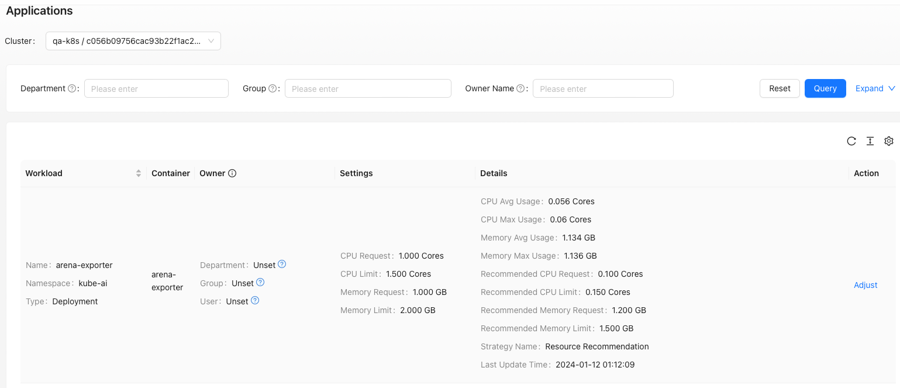Click info icon beside Owner column header
900x388 pixels.
click(x=232, y=173)
